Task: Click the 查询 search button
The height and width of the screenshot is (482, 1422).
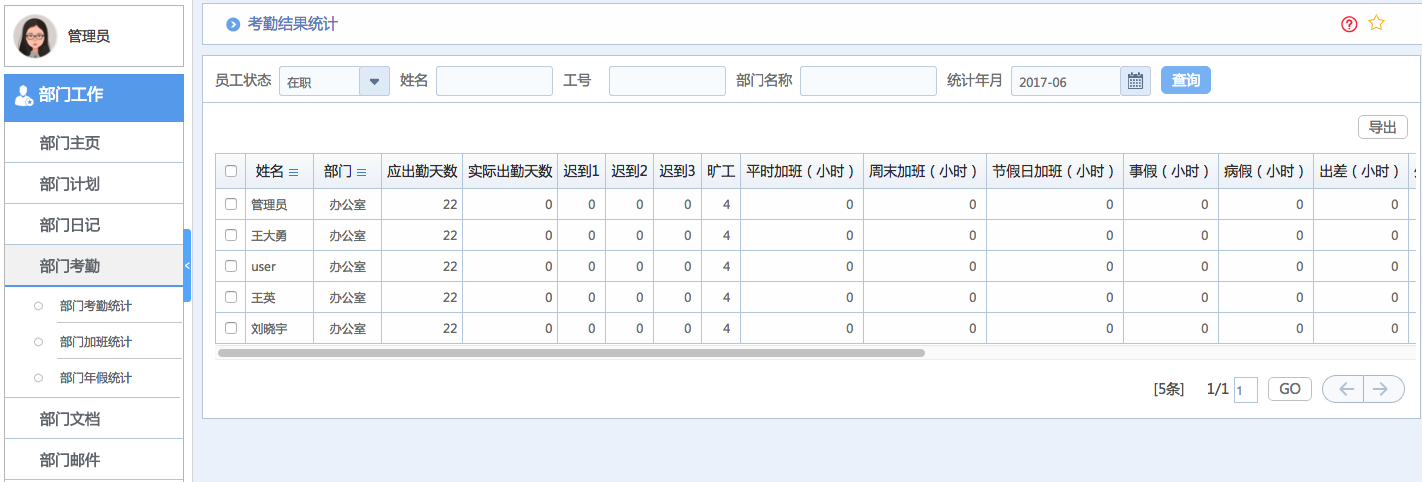Action: [1185, 81]
